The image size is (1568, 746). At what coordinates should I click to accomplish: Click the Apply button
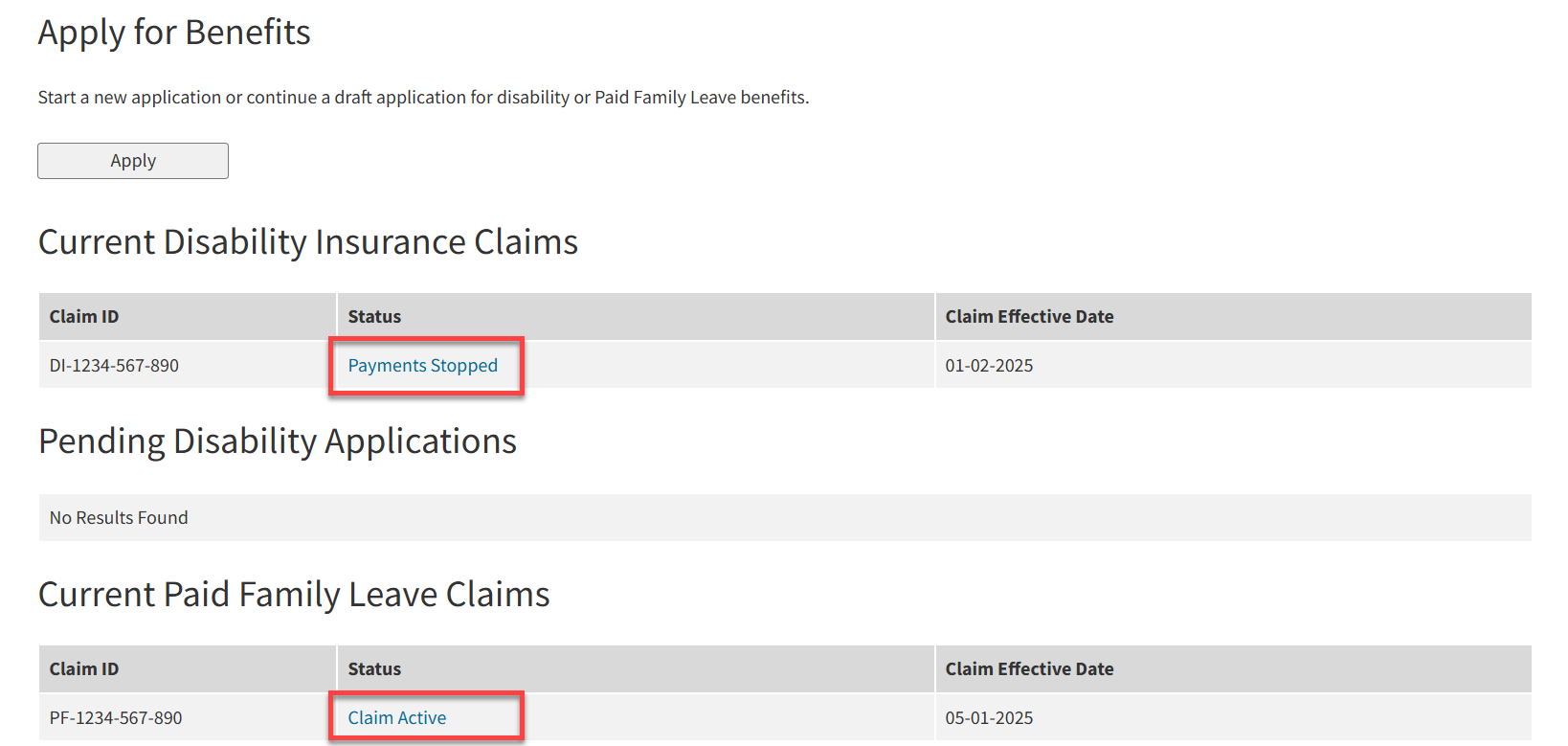(x=133, y=161)
